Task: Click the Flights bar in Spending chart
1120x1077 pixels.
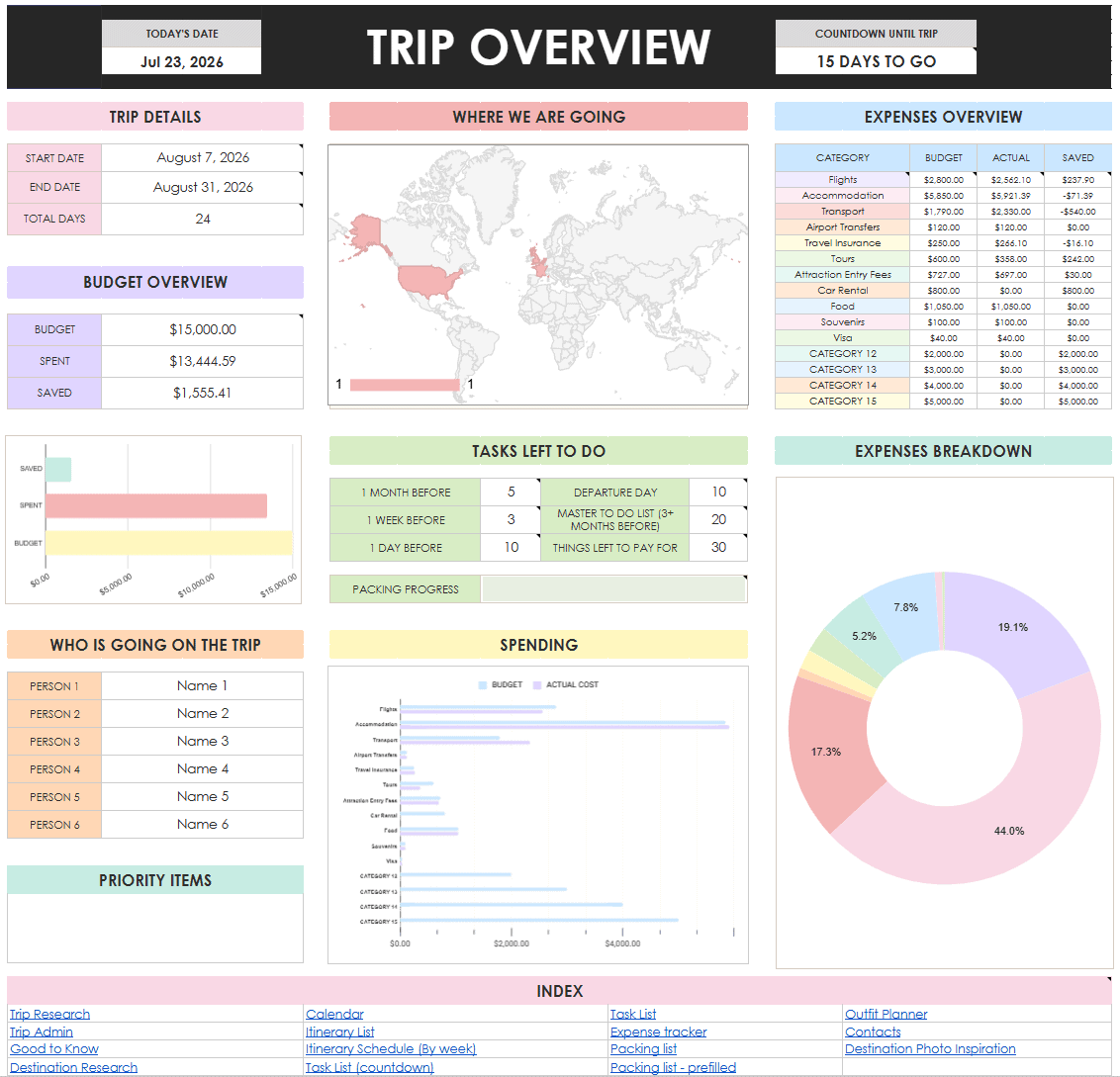Action: (478, 709)
